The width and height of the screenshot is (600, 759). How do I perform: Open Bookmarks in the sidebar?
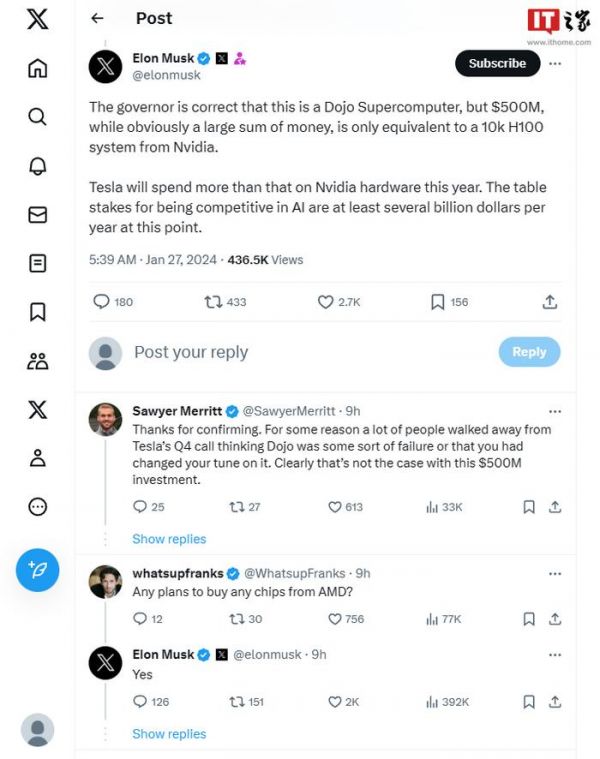click(x=37, y=312)
